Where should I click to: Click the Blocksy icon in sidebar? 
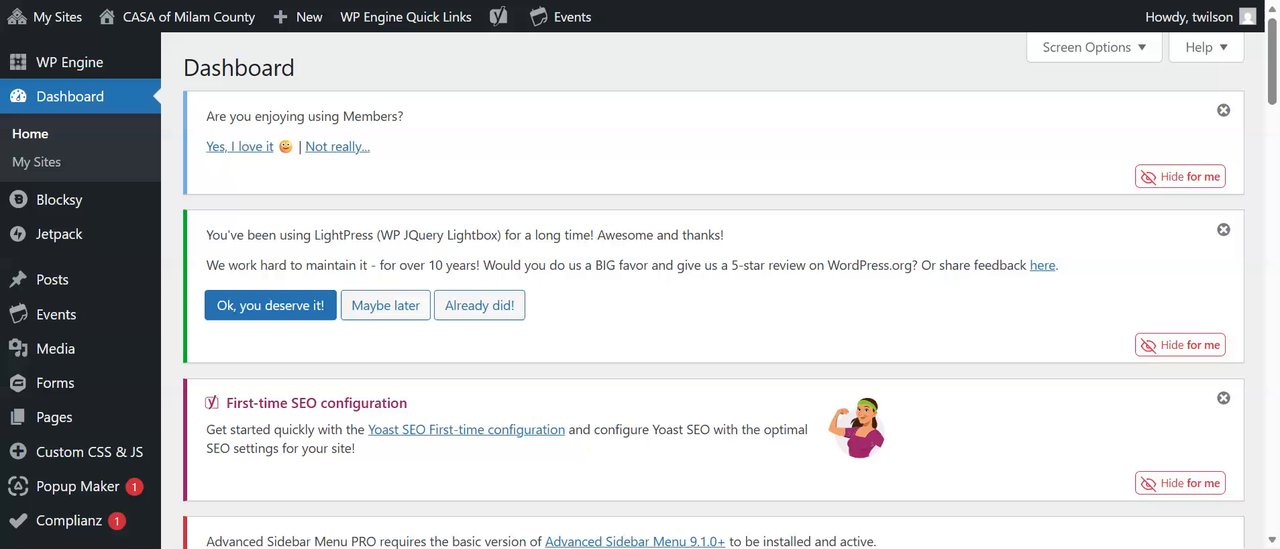click(x=17, y=200)
